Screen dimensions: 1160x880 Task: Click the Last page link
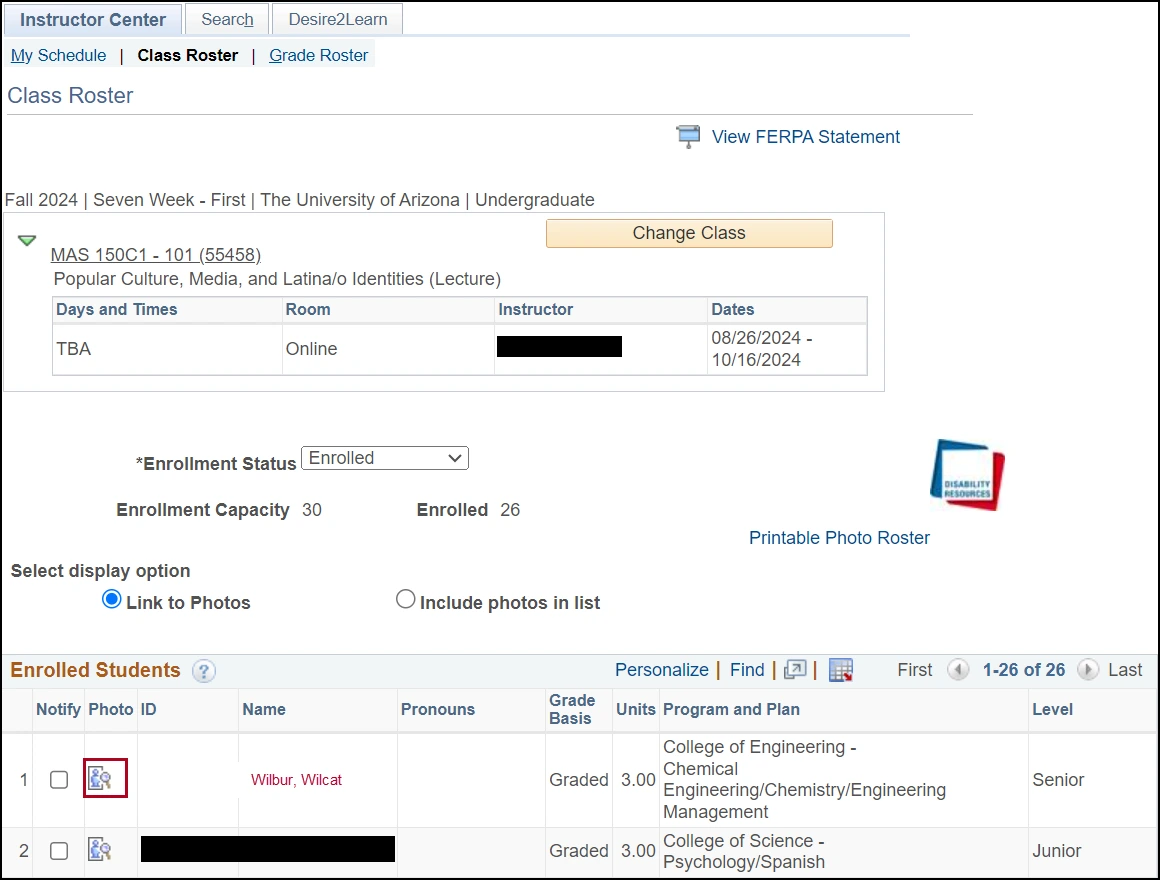(x=1125, y=670)
